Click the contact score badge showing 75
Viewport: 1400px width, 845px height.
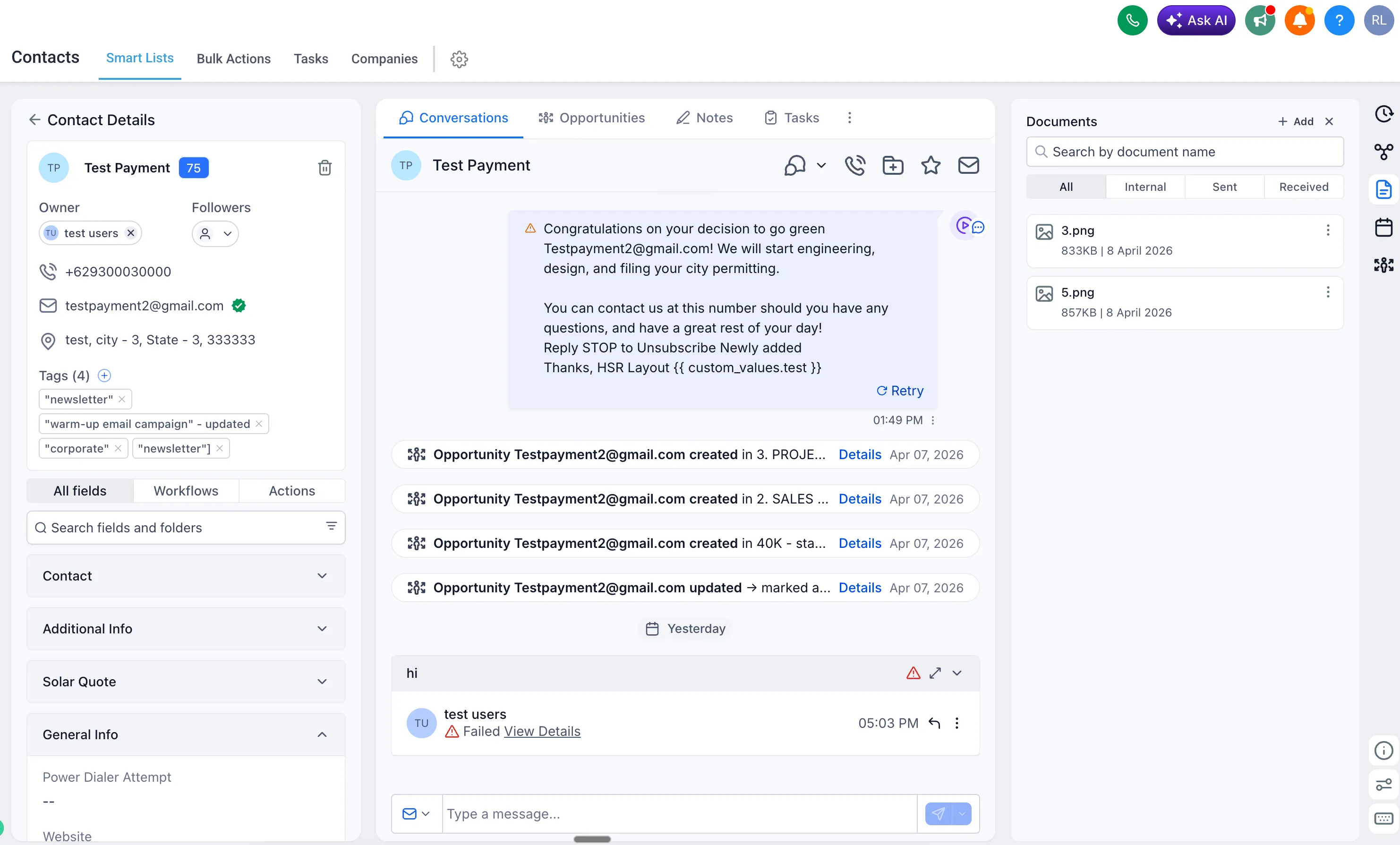point(193,168)
